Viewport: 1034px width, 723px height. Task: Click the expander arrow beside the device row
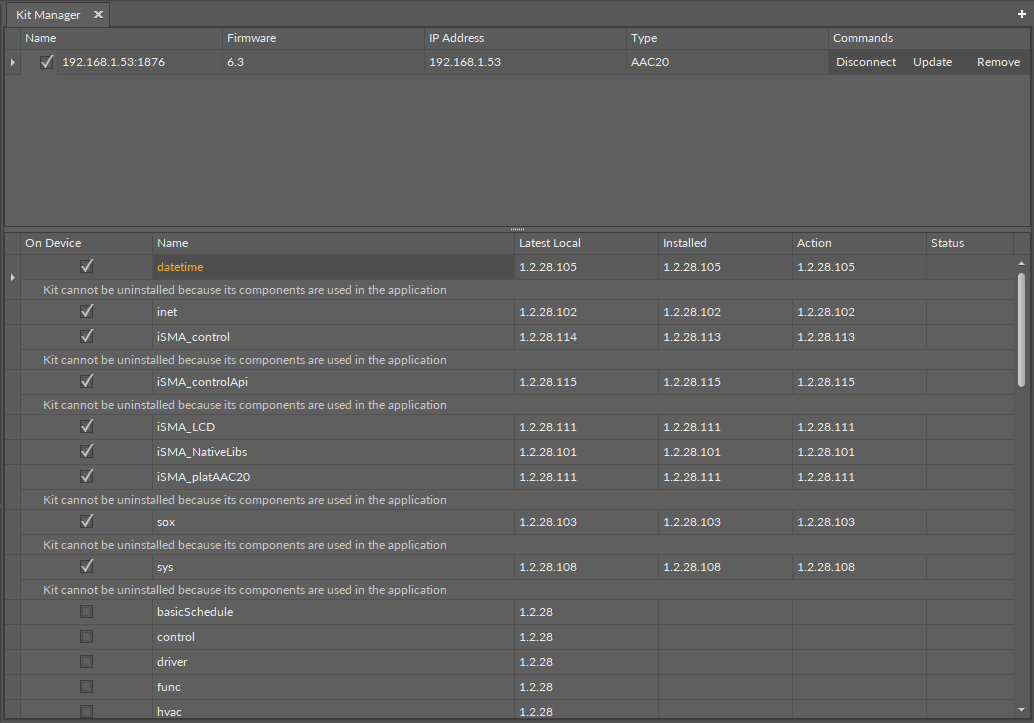(11, 61)
